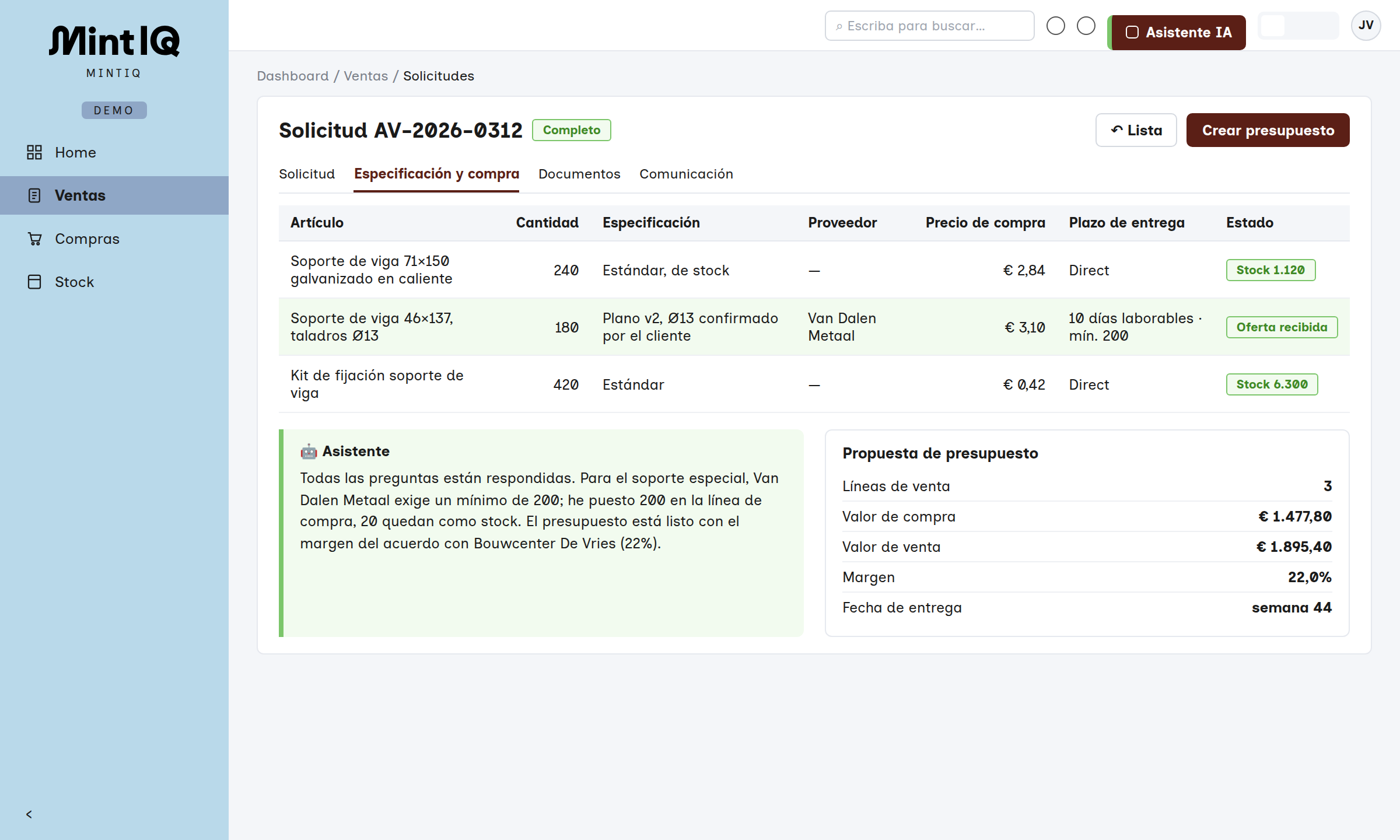
Task: Select the Soporte de viga 71×150 row
Action: pos(814,270)
